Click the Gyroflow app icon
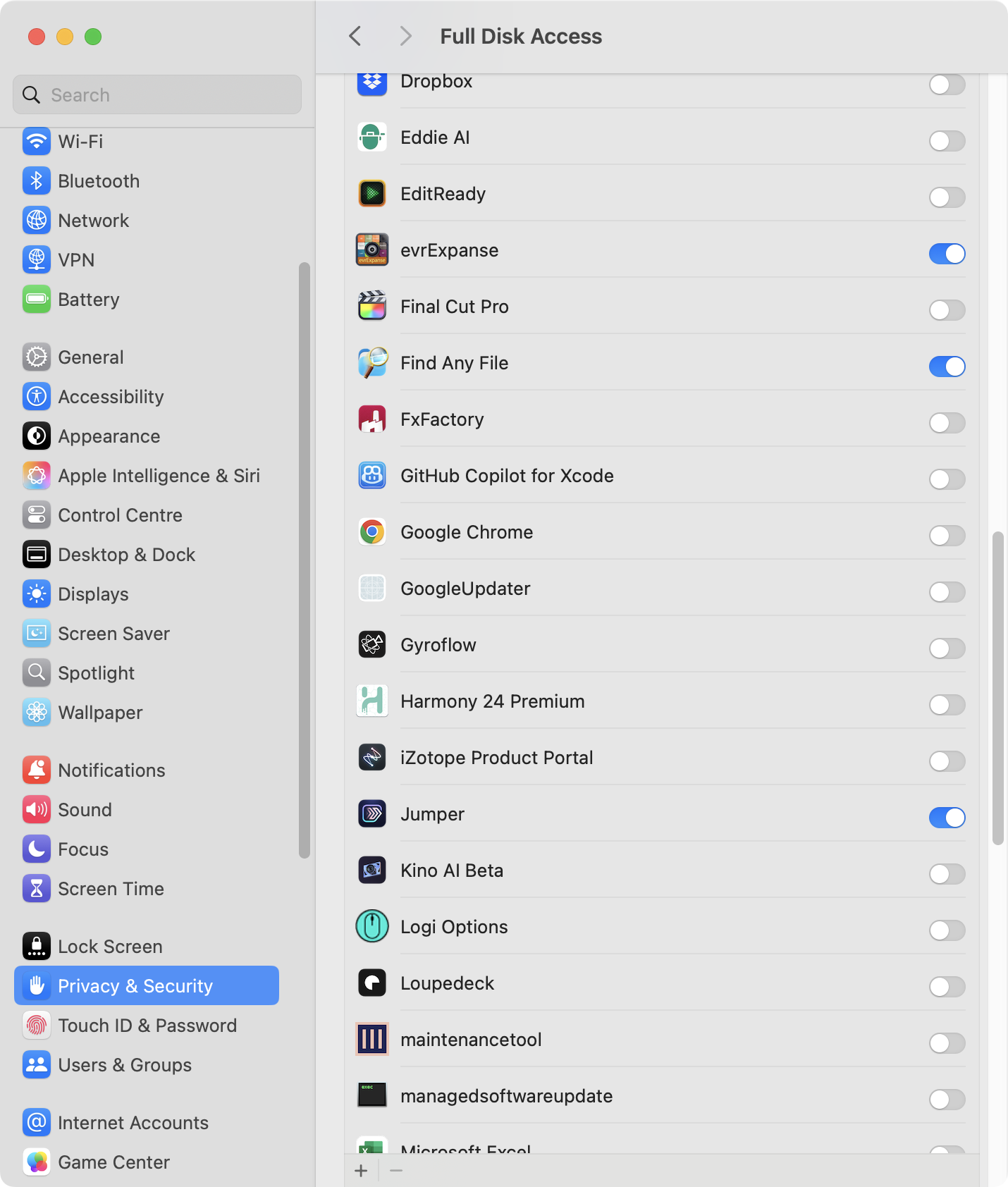This screenshot has height=1187, width=1008. pyautogui.click(x=372, y=644)
